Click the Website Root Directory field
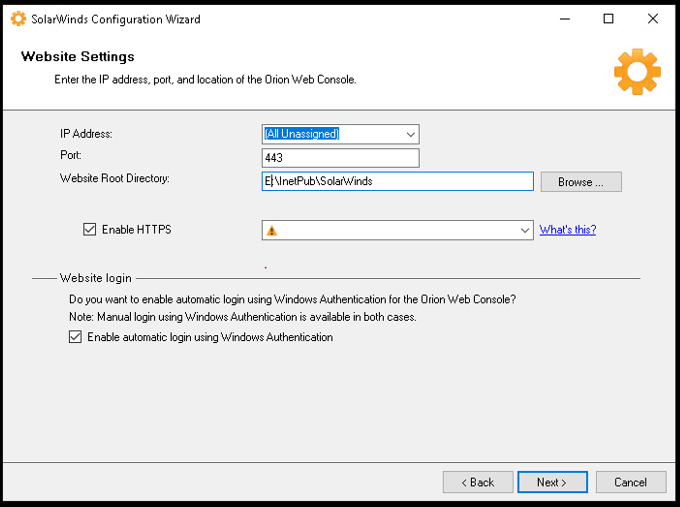The height and width of the screenshot is (507, 680). [398, 181]
